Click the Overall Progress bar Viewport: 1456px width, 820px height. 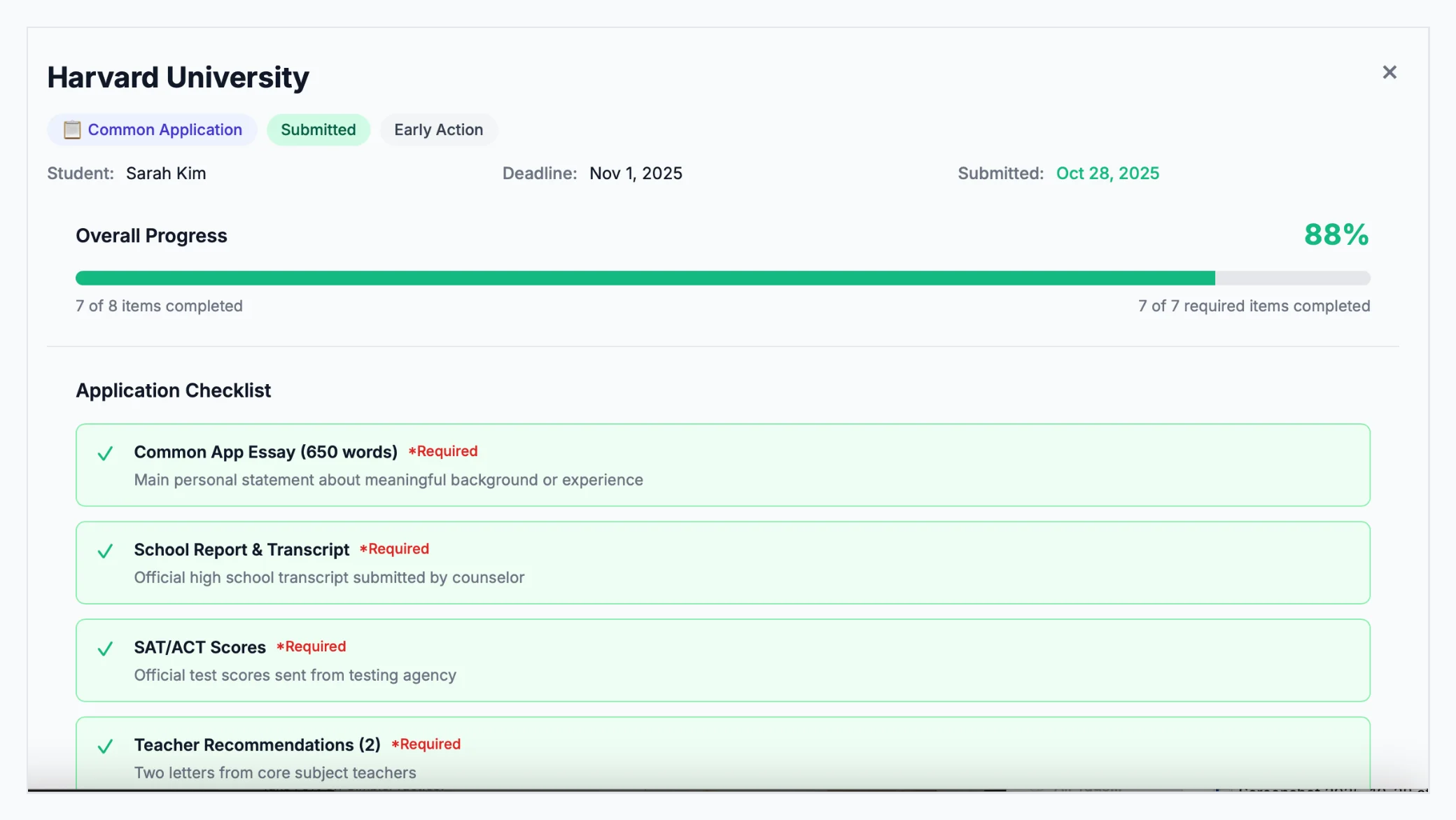point(722,278)
